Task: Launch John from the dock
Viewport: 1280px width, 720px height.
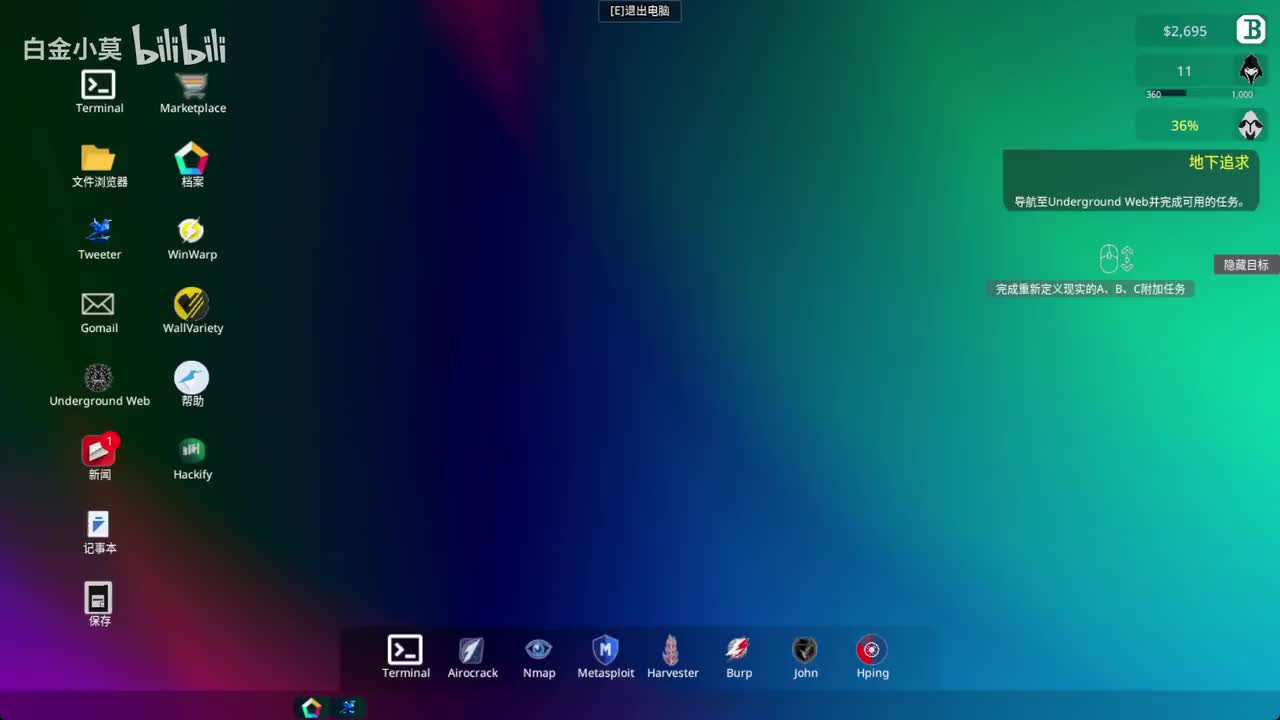Action: (805, 650)
